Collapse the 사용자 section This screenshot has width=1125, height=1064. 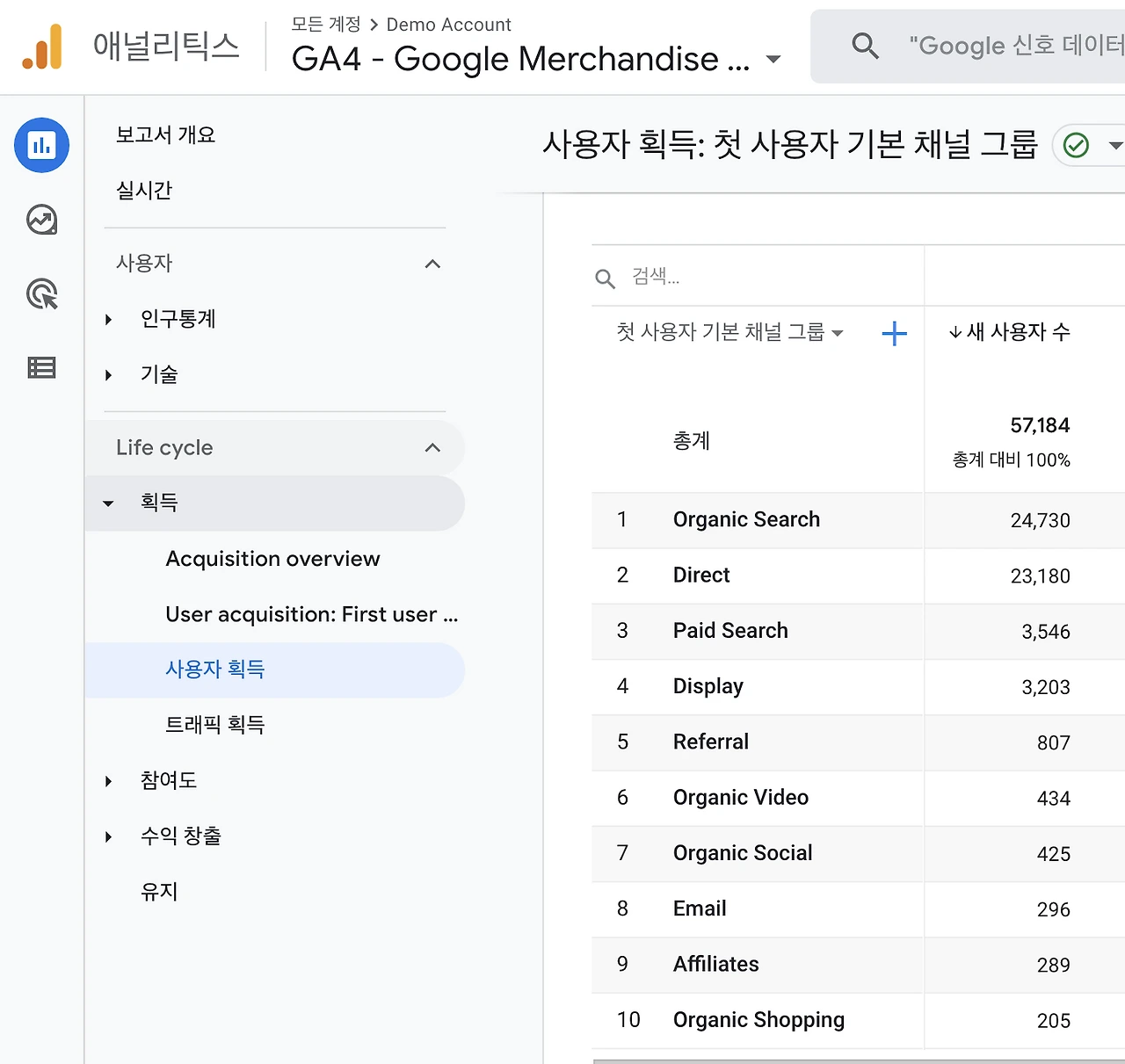click(x=432, y=264)
